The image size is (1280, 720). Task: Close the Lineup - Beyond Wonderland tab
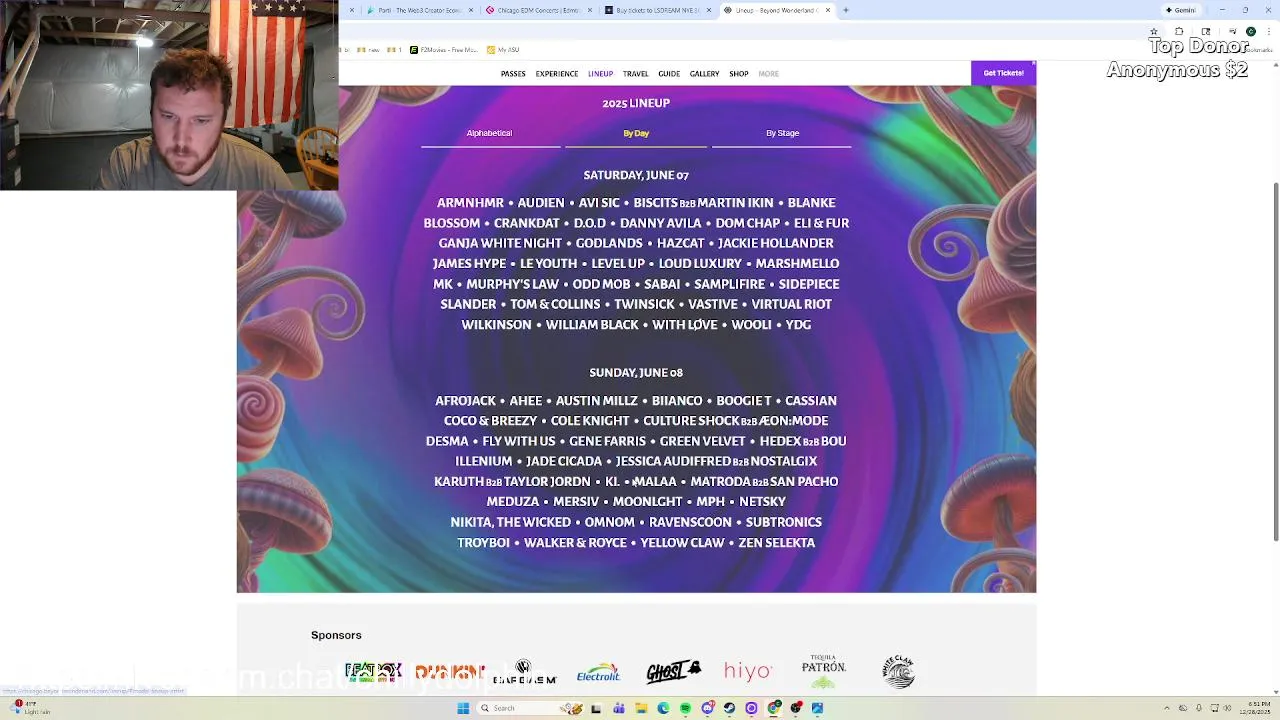(827, 10)
